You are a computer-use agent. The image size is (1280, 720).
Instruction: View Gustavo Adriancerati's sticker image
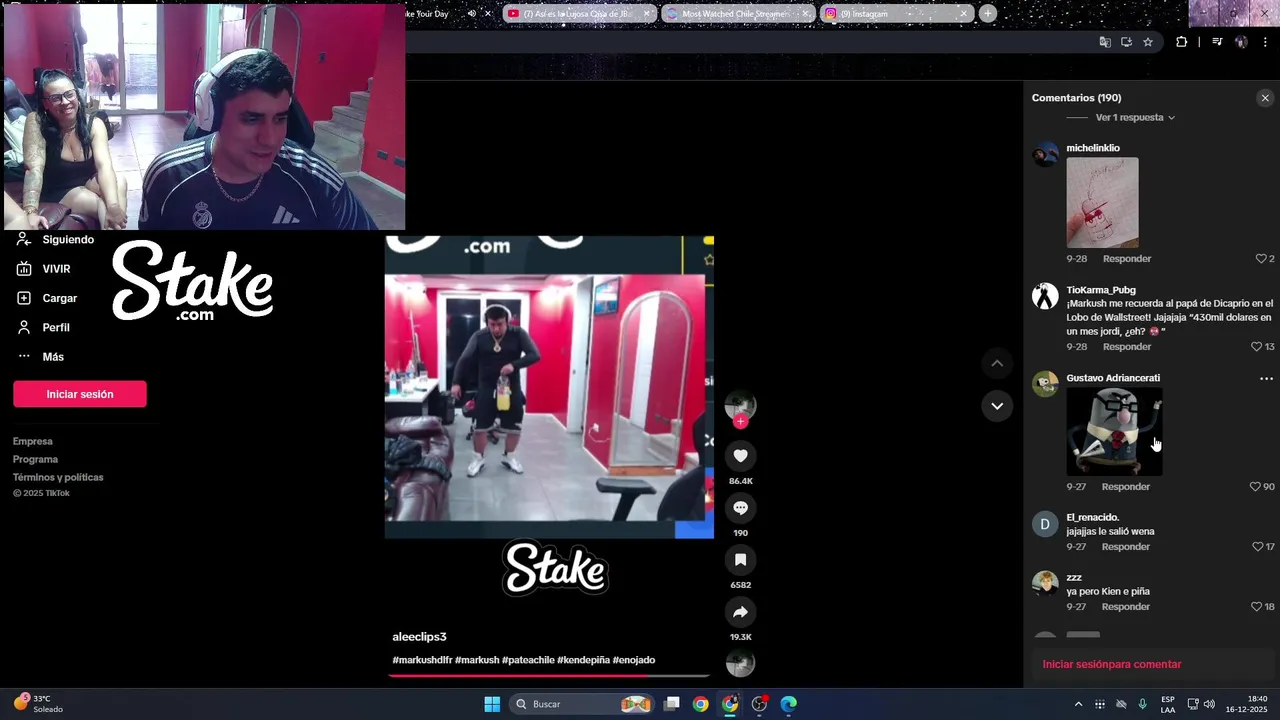tap(1114, 431)
